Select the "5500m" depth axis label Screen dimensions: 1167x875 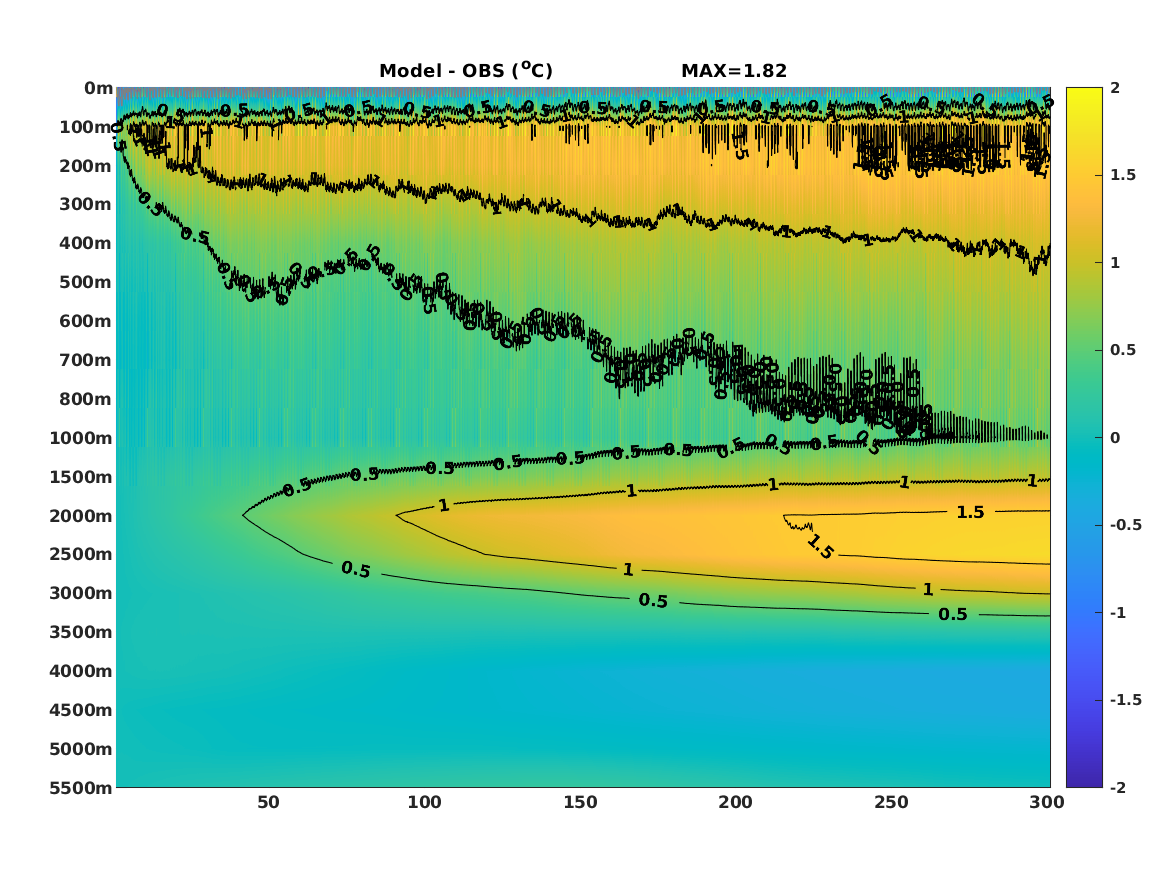[81, 788]
